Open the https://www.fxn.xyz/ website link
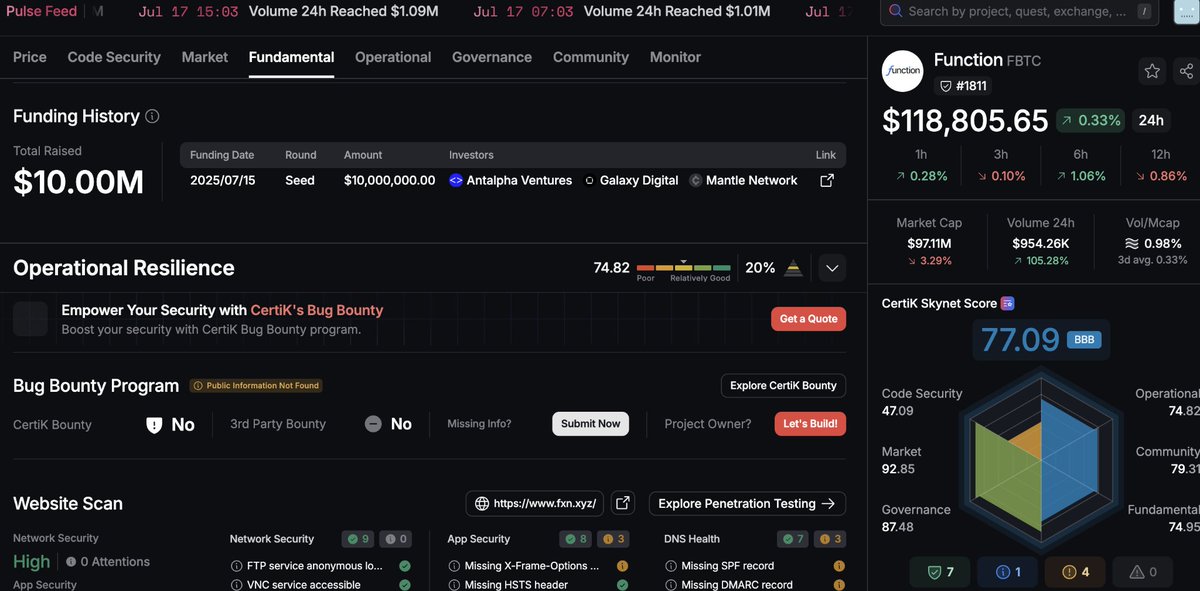The width and height of the screenshot is (1200, 591). point(535,504)
